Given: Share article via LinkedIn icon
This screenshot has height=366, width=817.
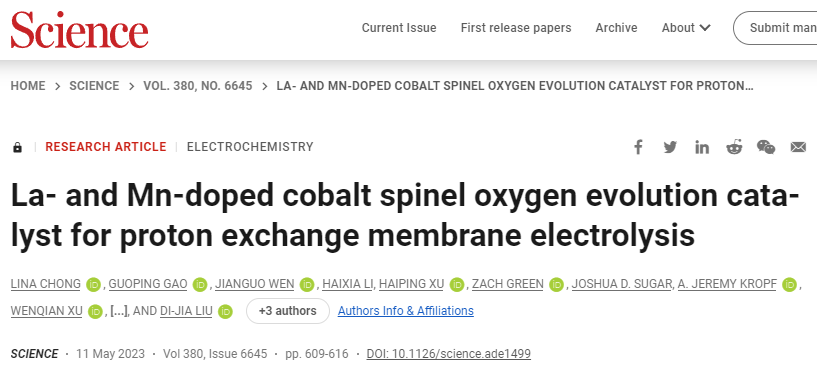Looking at the screenshot, I should (702, 148).
